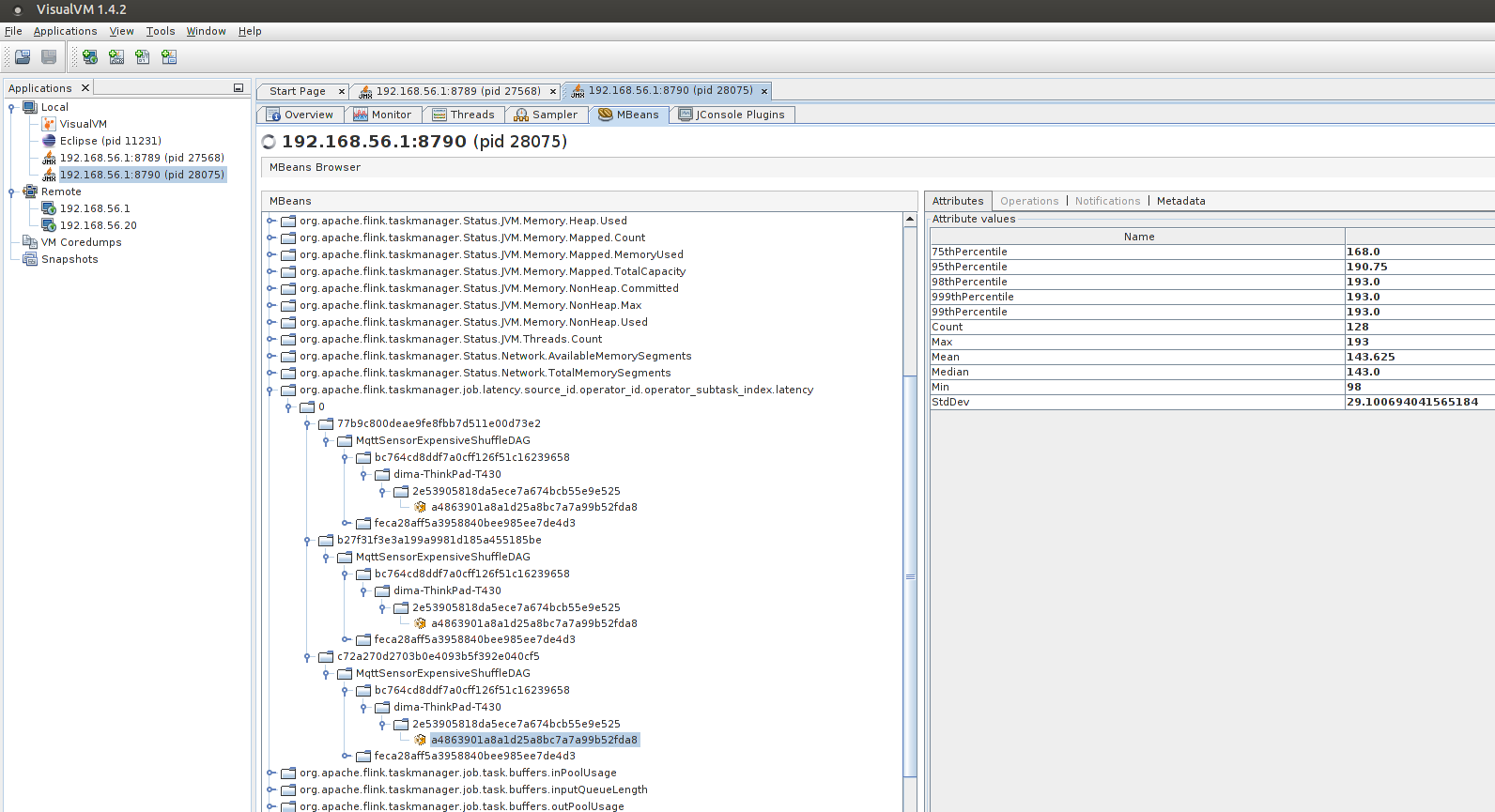
Task: Click the Eclipse icon in the Applications tree
Action: [x=49, y=141]
